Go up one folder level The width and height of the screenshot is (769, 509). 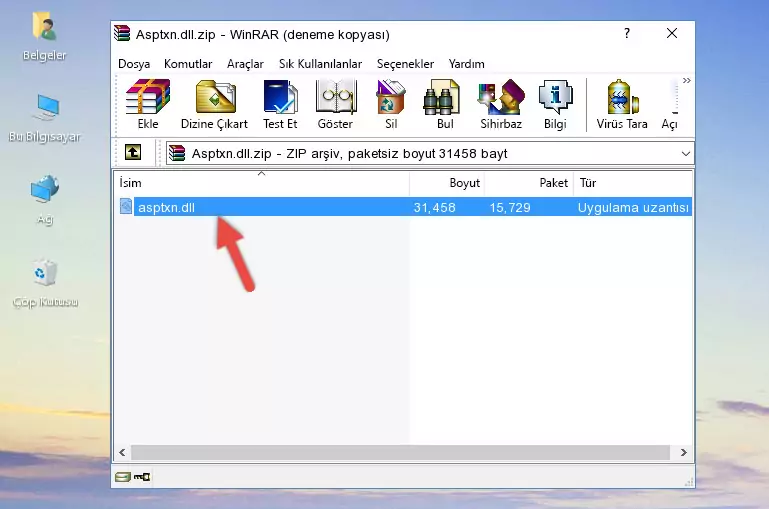point(133,153)
